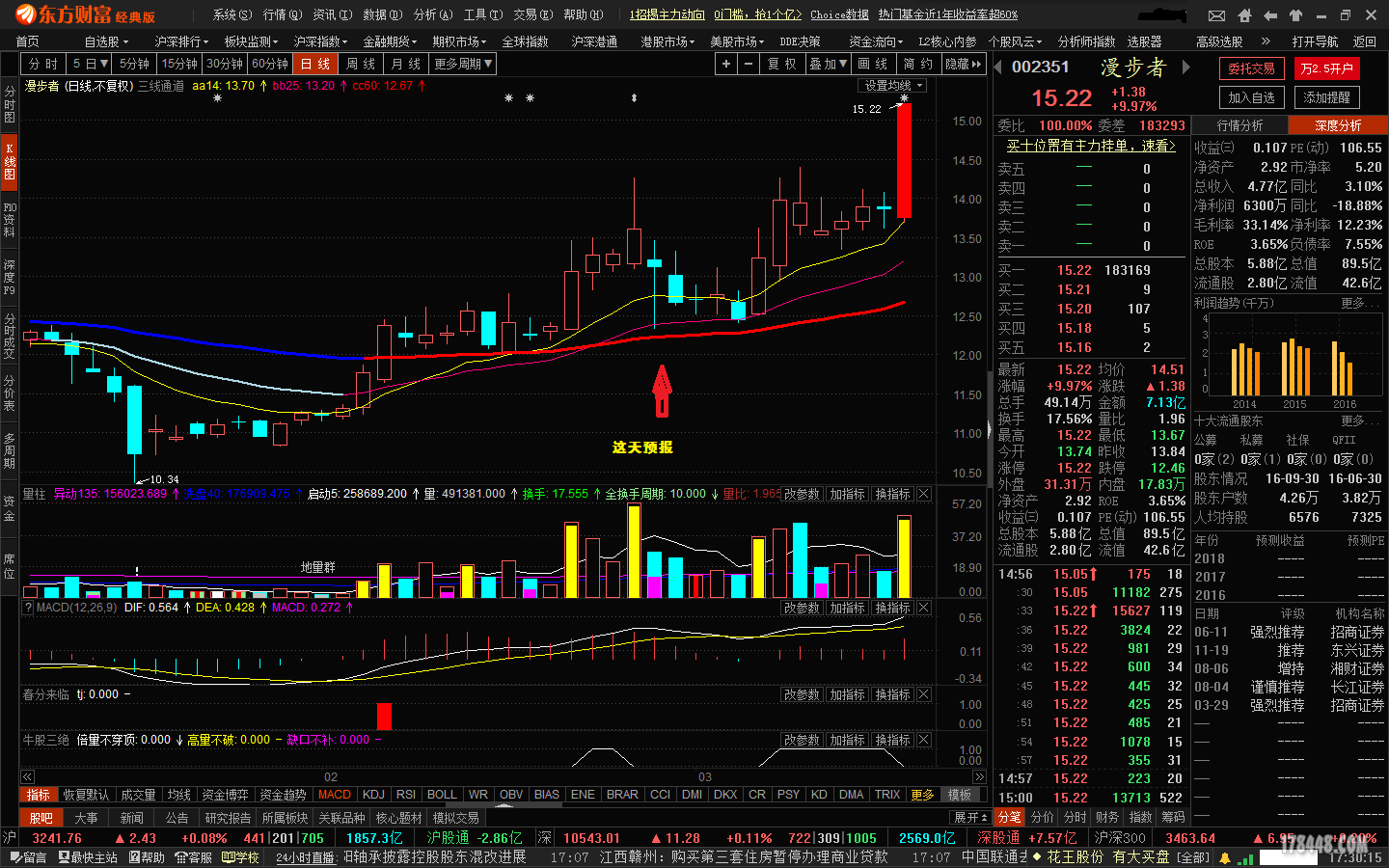Screen dimensions: 1389x868
Task: Zoom out chart with minus icon
Action: (x=748, y=64)
